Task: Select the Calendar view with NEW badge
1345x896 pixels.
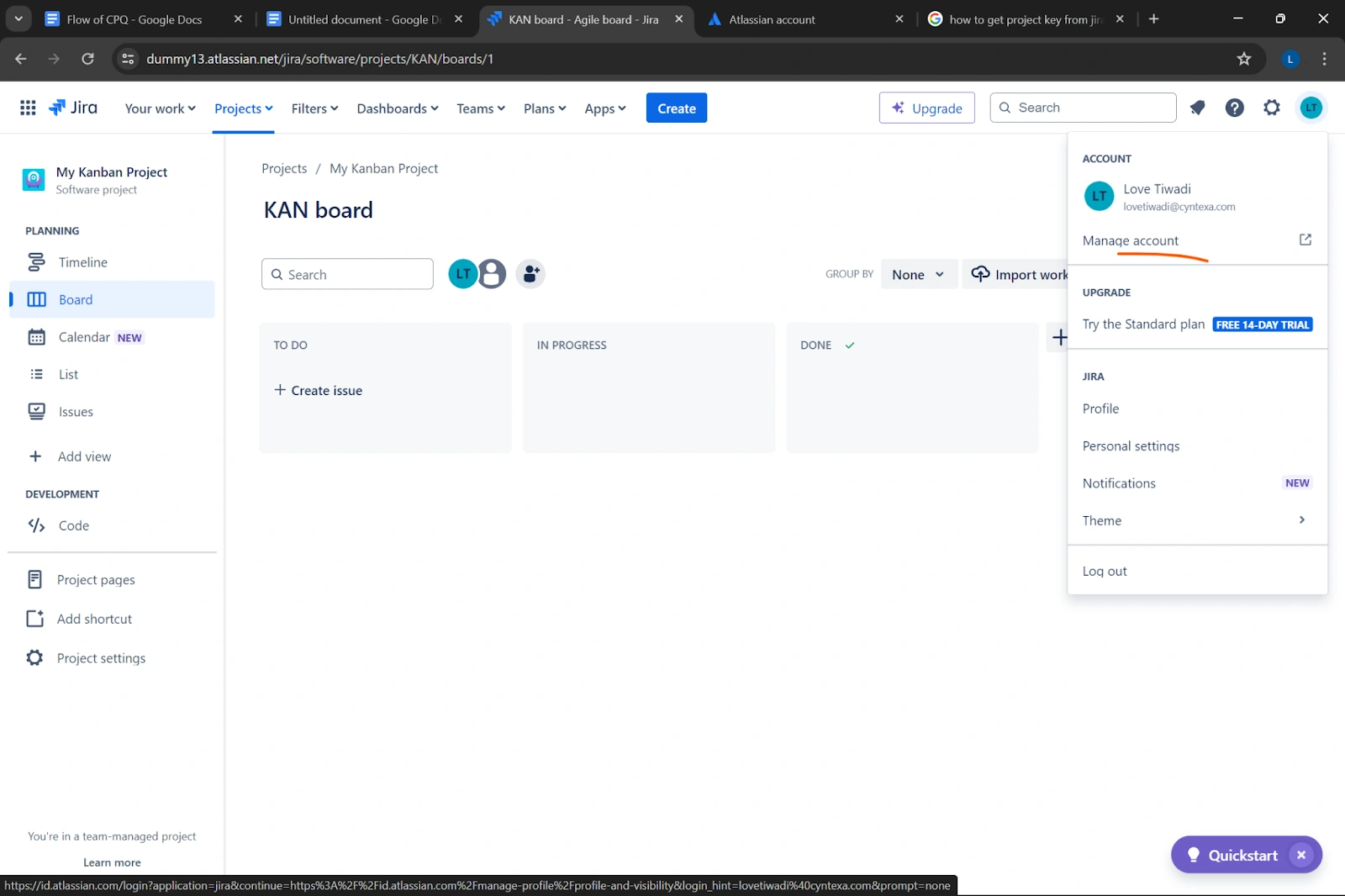Action: point(85,336)
